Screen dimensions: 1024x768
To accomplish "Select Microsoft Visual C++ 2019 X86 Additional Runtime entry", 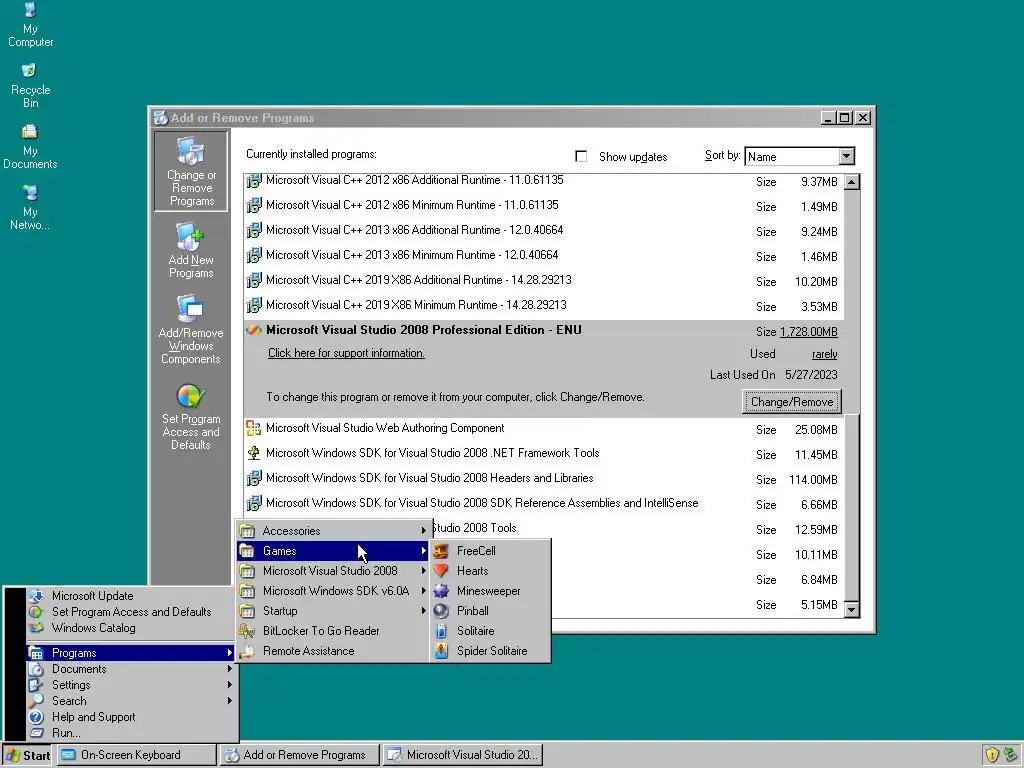I will 543,281.
